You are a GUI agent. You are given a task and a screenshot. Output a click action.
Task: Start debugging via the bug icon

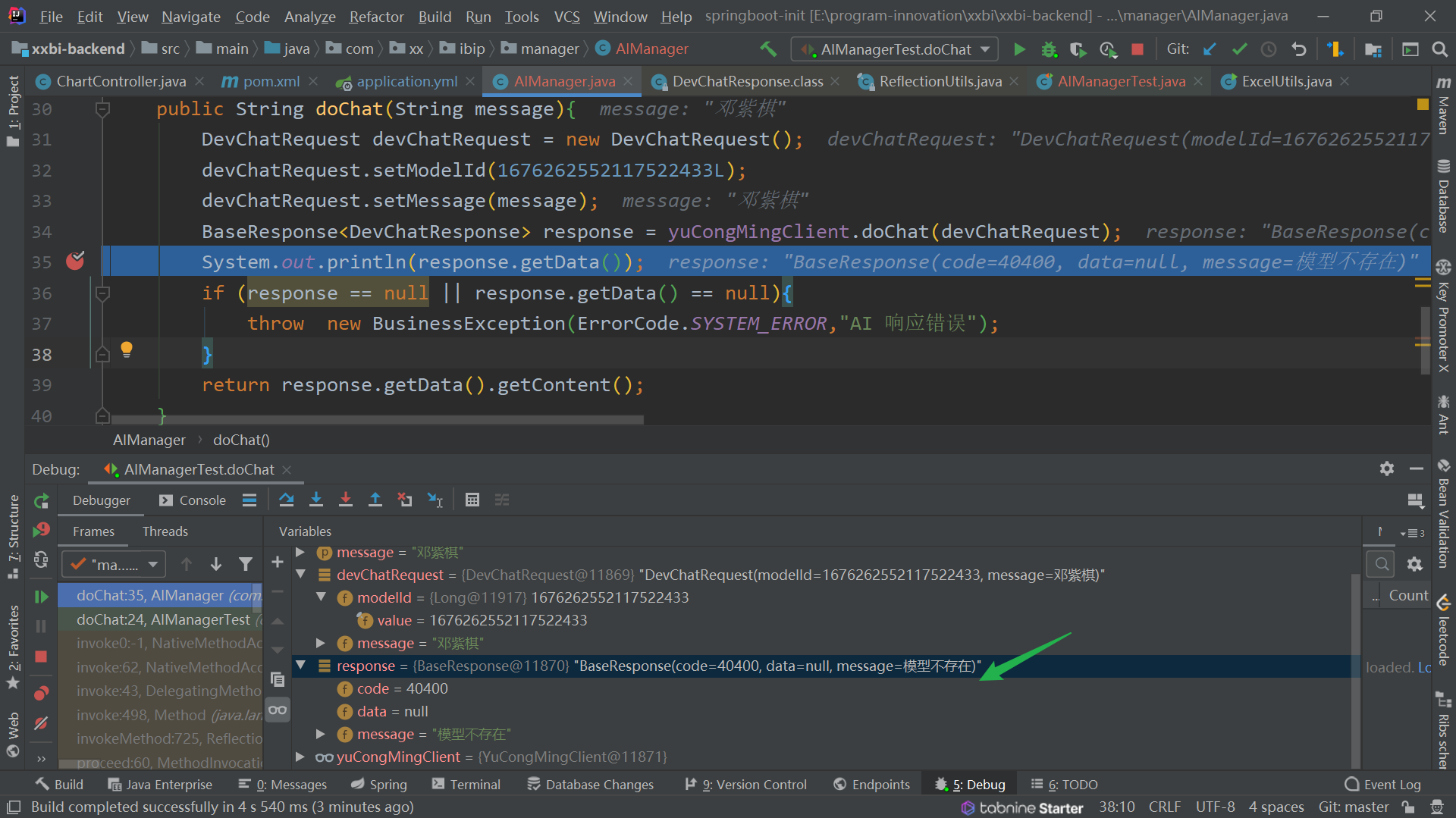coord(1049,49)
